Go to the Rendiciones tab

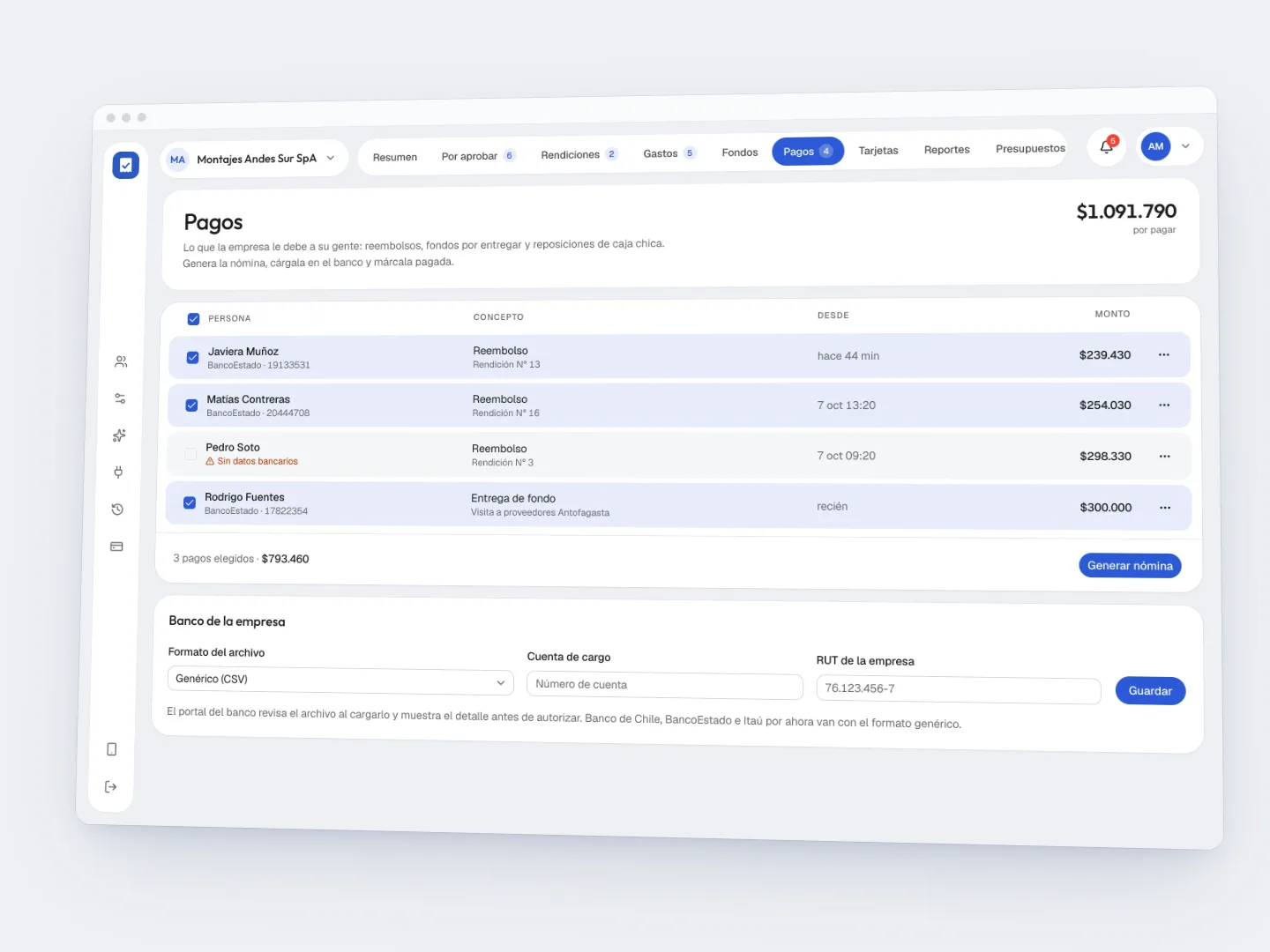(579, 154)
